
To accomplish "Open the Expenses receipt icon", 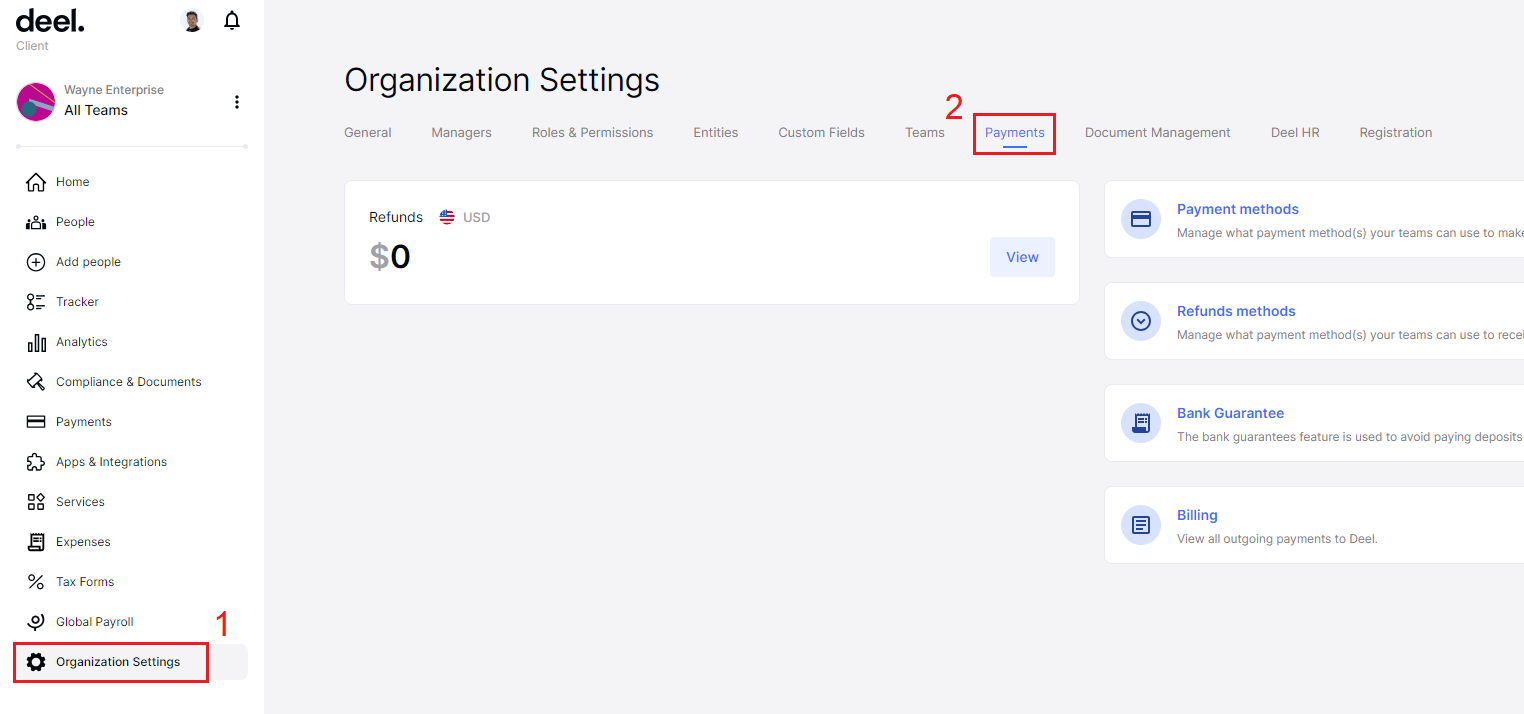I will pos(37,541).
